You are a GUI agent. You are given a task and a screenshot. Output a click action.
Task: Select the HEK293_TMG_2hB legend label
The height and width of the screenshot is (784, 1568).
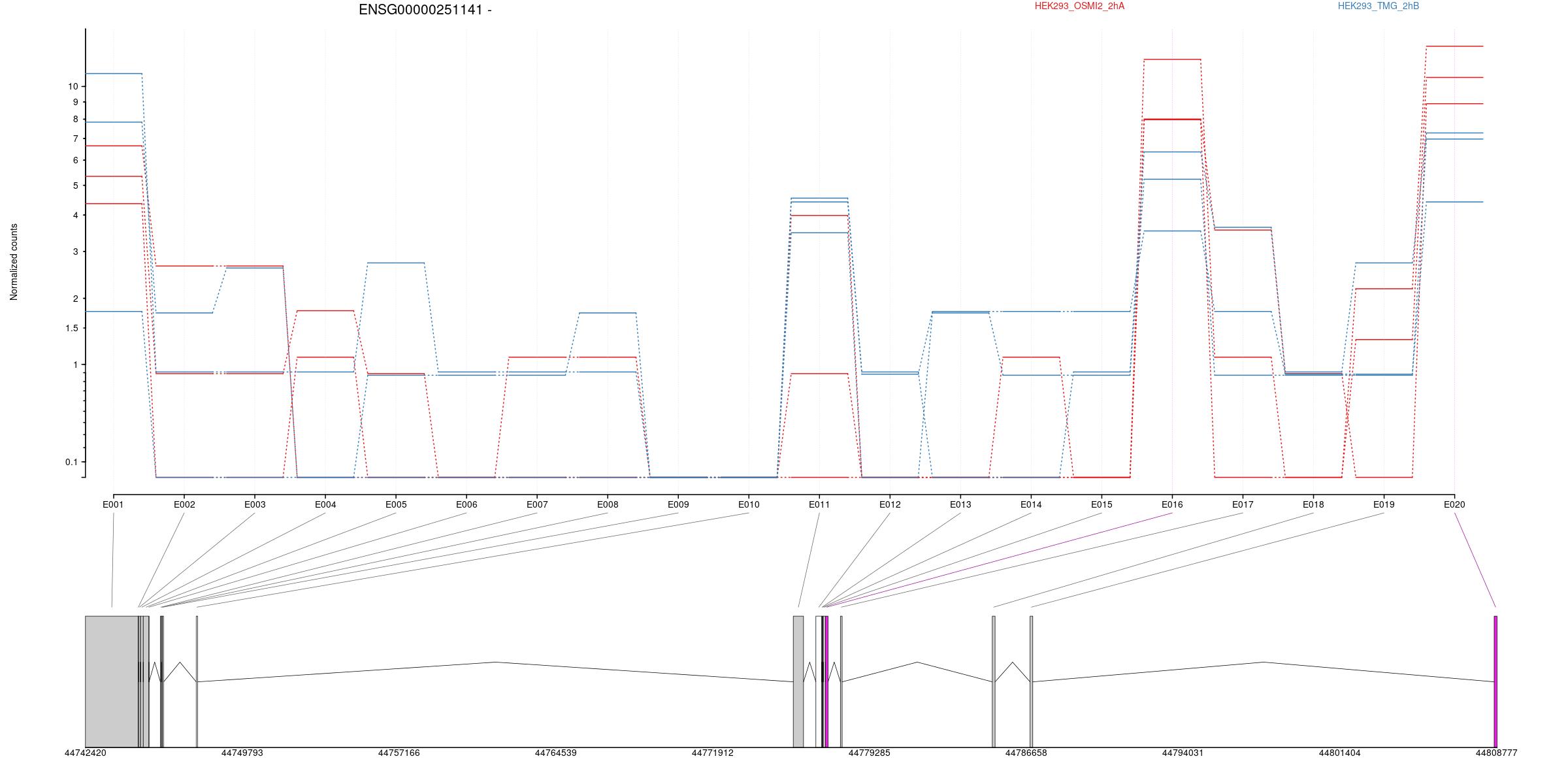(x=1379, y=6)
